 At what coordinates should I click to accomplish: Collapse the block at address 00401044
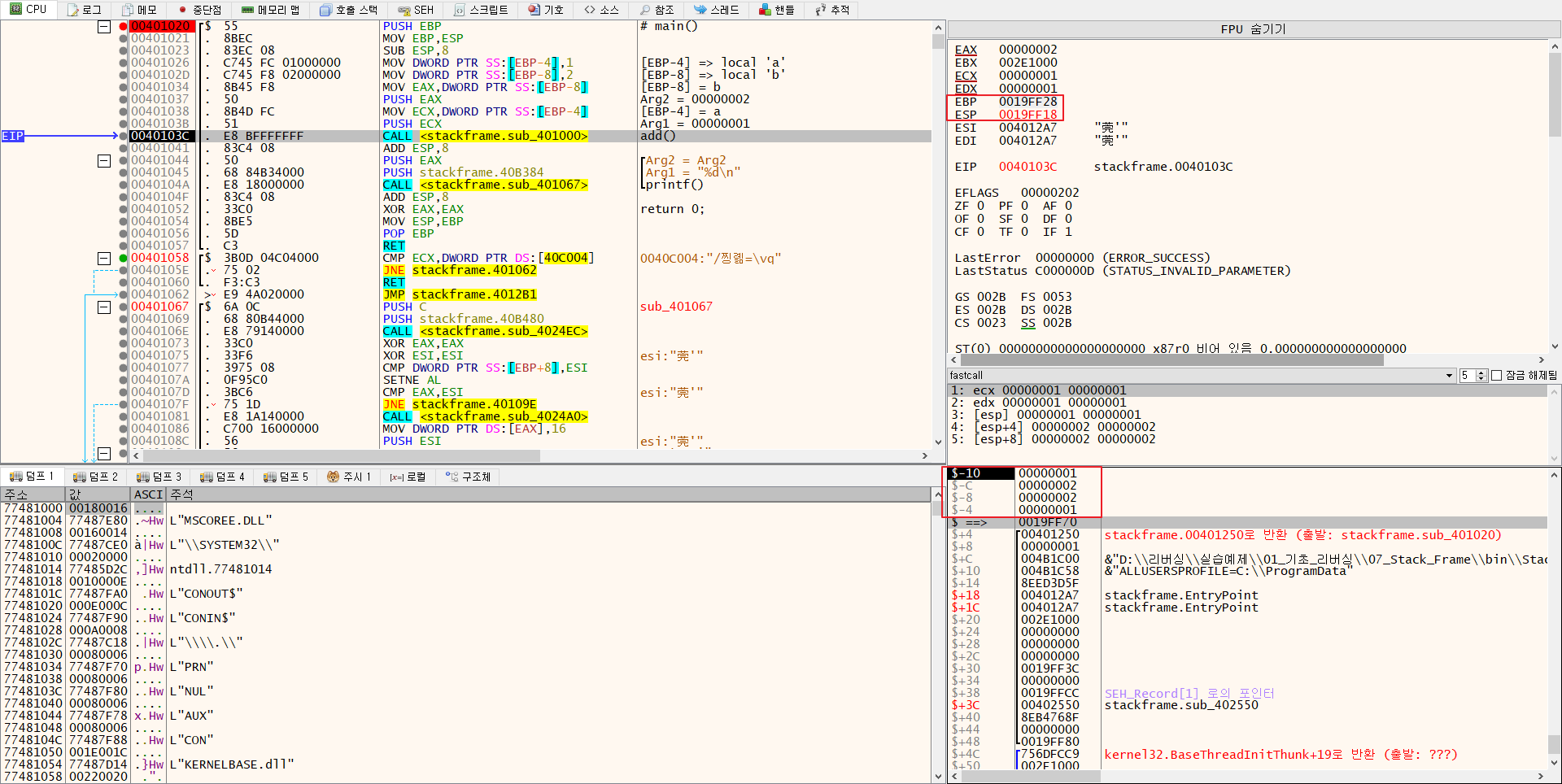click(x=104, y=161)
